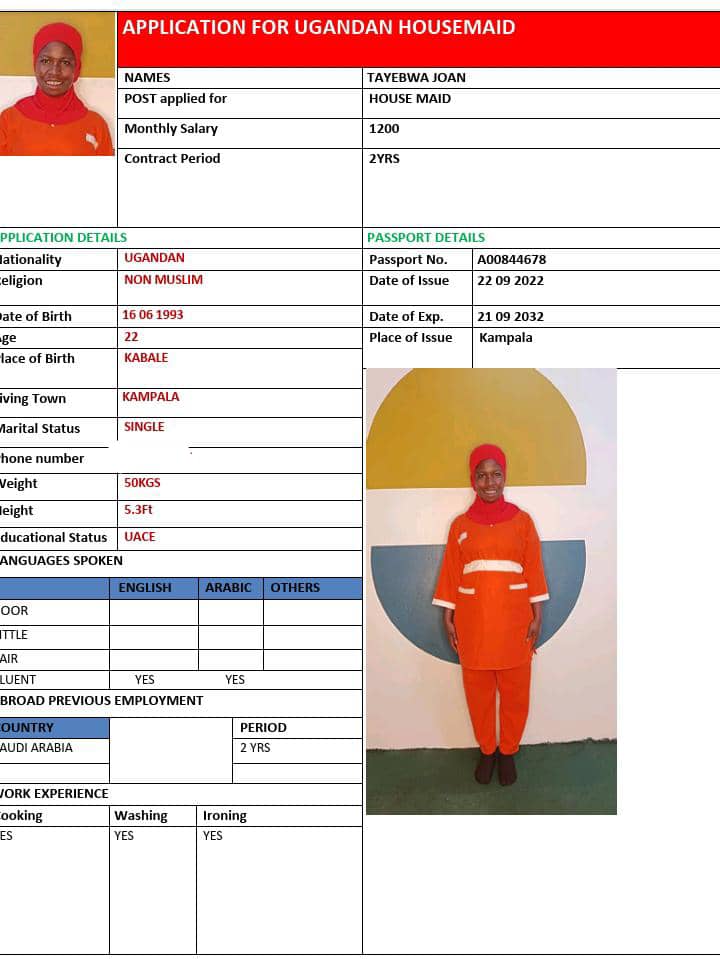Select the Place of Issue value Kampala
This screenshot has width=720, height=959.
pos(506,338)
